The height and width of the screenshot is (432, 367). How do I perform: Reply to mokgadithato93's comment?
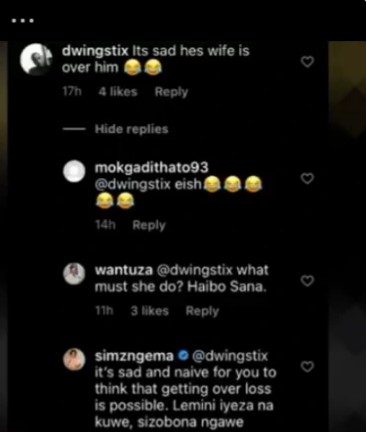click(149, 225)
